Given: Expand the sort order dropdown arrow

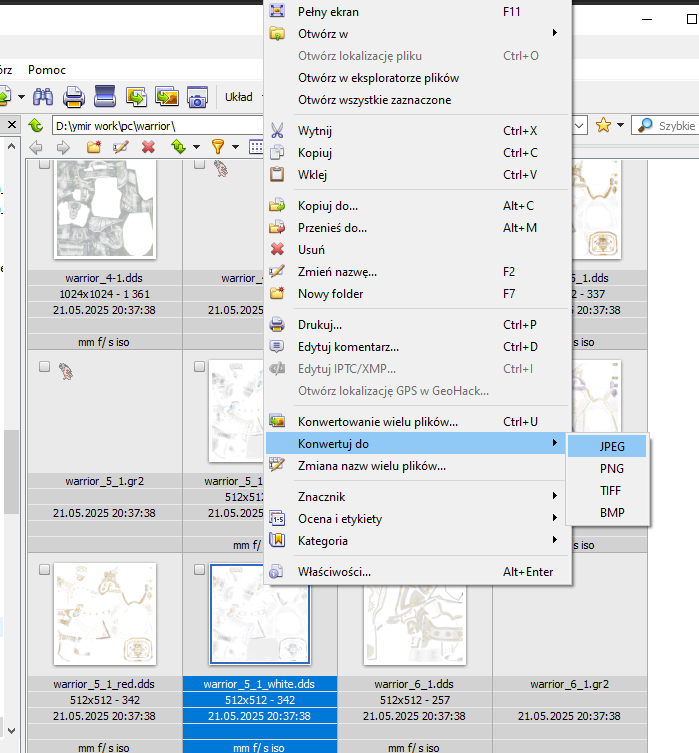Looking at the screenshot, I should tap(196, 147).
